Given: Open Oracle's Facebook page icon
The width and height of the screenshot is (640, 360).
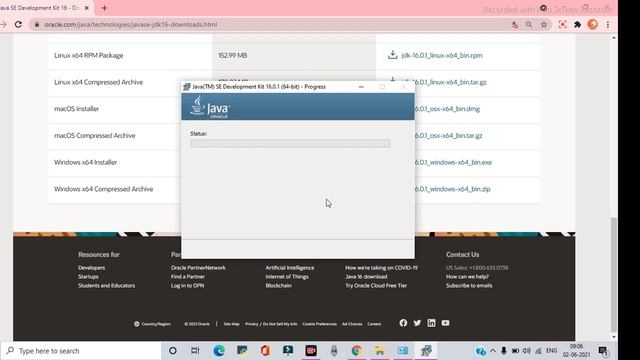Looking at the screenshot, I should tap(403, 323).
